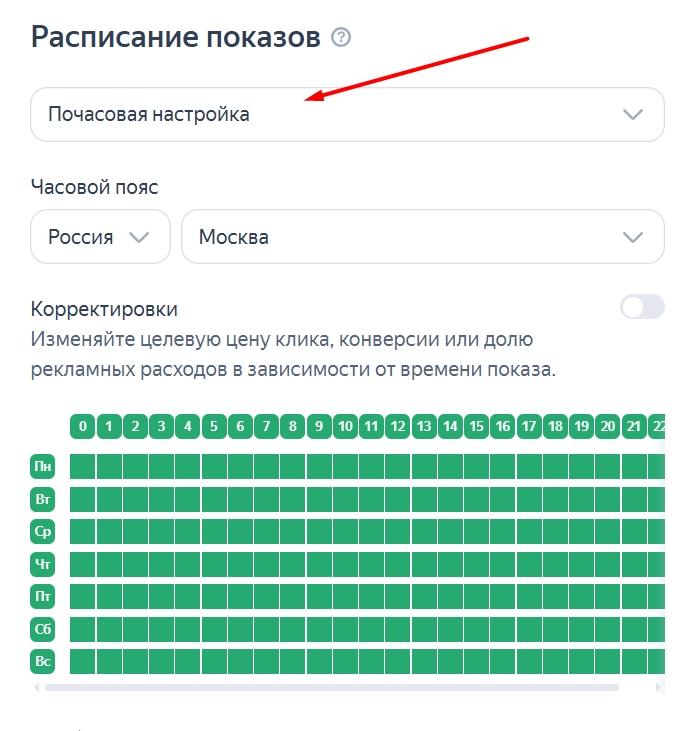The width and height of the screenshot is (696, 731).
Task: Click the left scroll arrow of the schedule
Action: [x=37, y=688]
